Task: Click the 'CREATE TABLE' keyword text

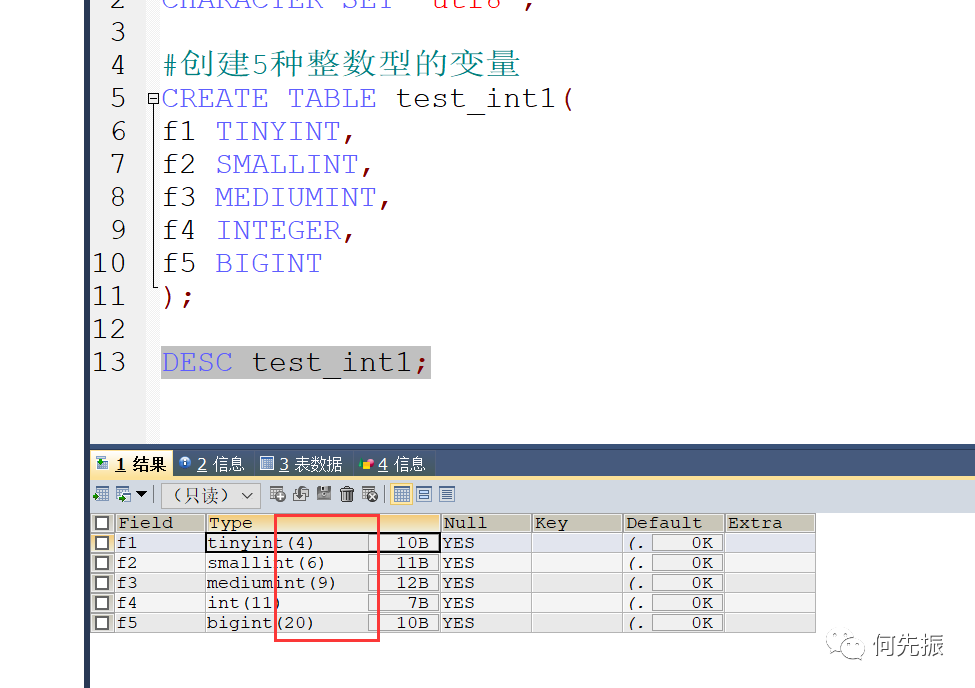Action: click(269, 98)
